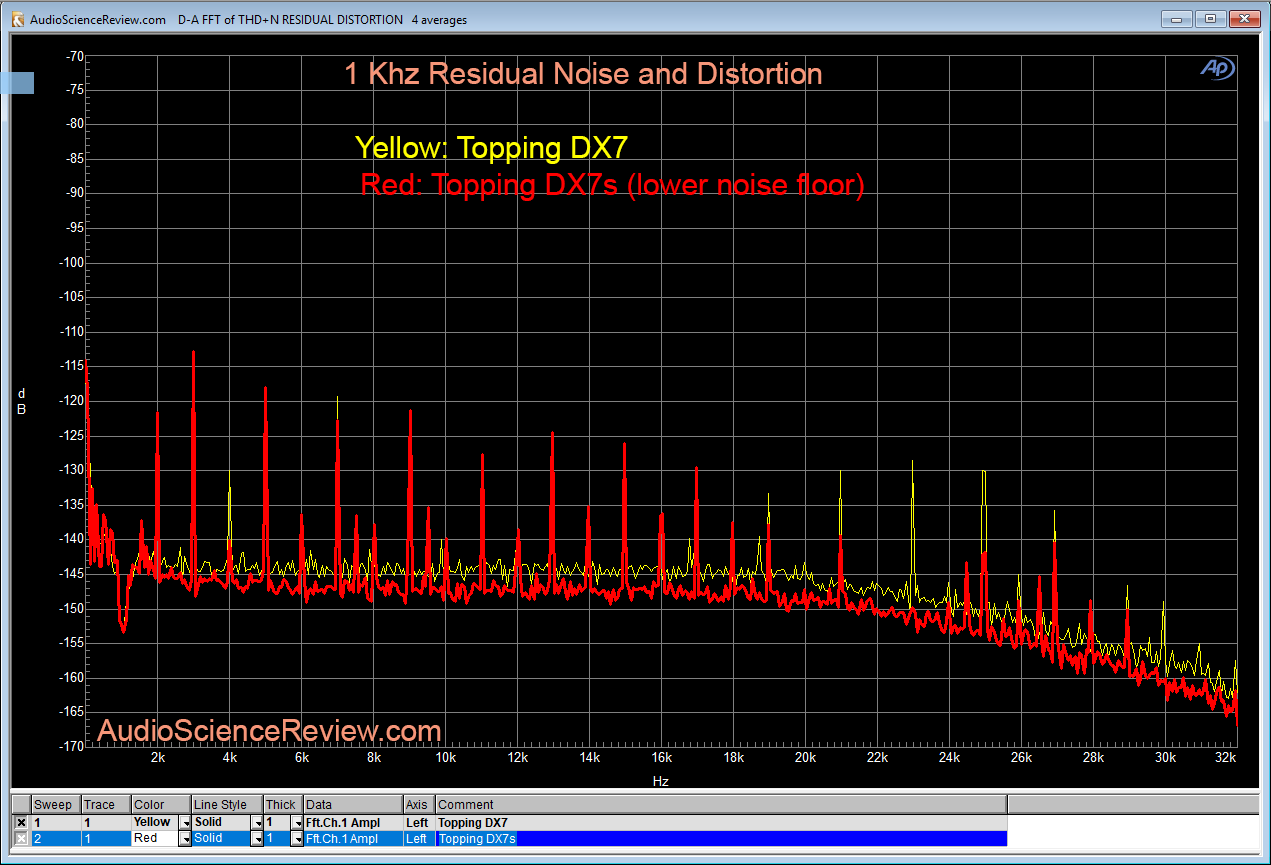Click the Axis column header

tap(419, 805)
